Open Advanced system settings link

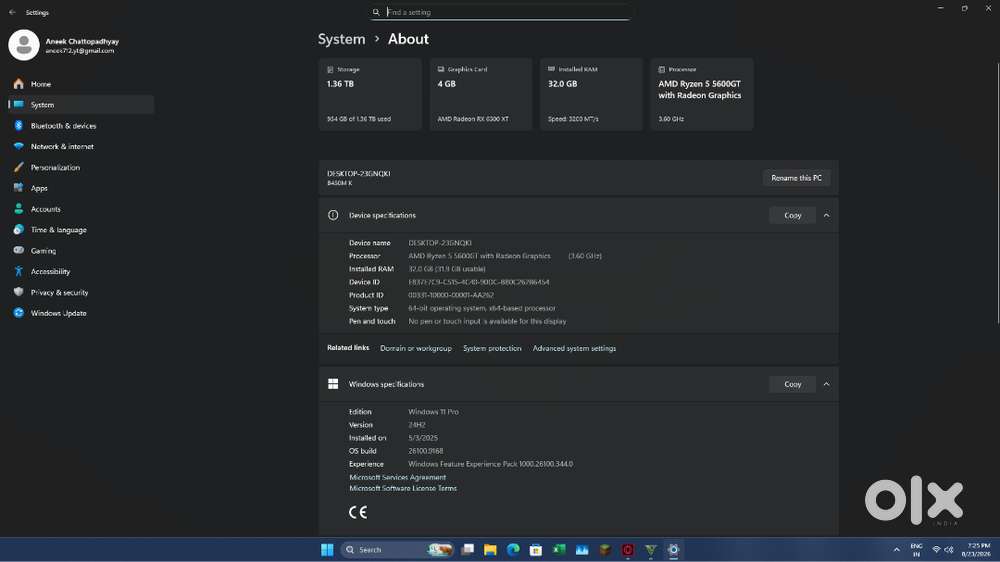click(x=575, y=348)
